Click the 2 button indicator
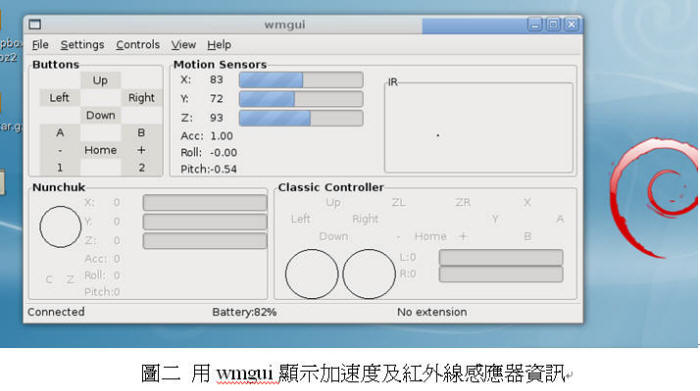 click(x=142, y=167)
